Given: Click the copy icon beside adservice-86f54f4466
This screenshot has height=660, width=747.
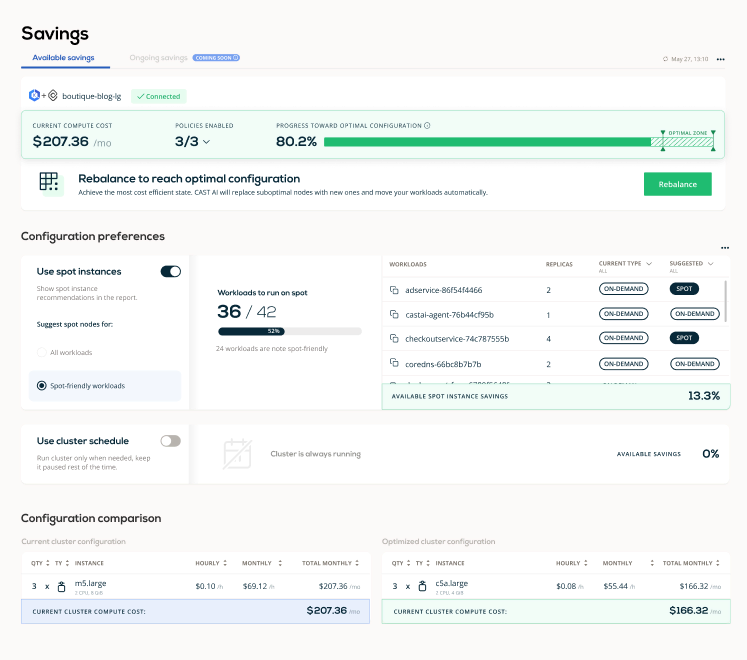Looking at the screenshot, I should (395, 290).
